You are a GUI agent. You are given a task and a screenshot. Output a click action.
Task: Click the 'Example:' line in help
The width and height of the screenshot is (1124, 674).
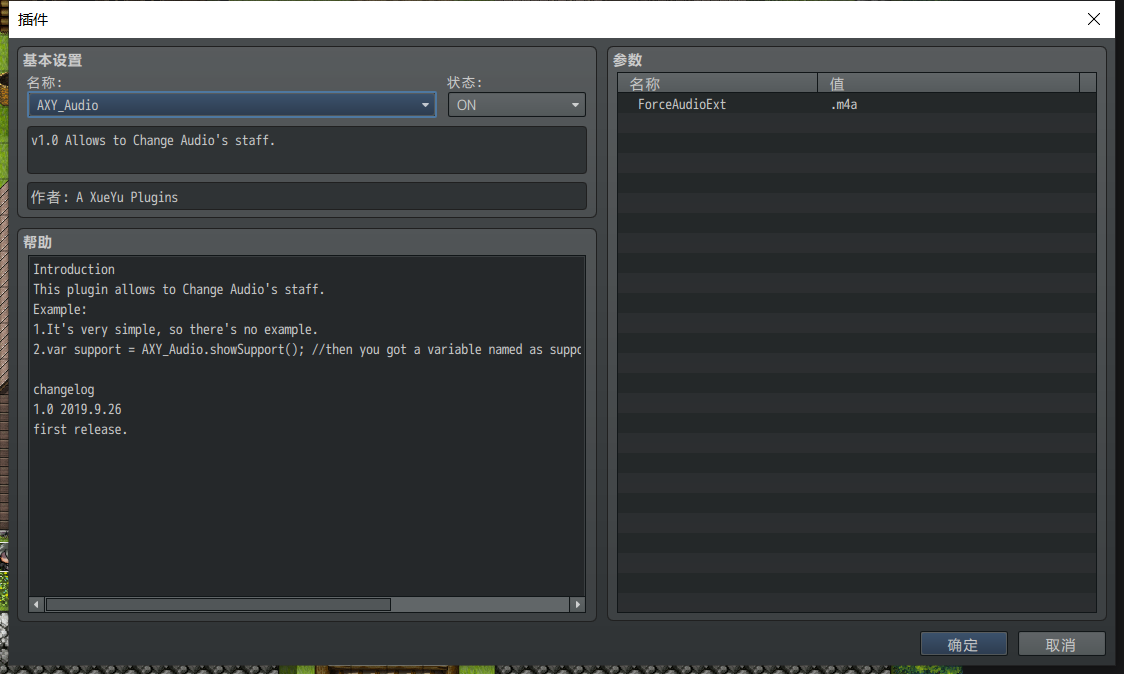pos(59,310)
